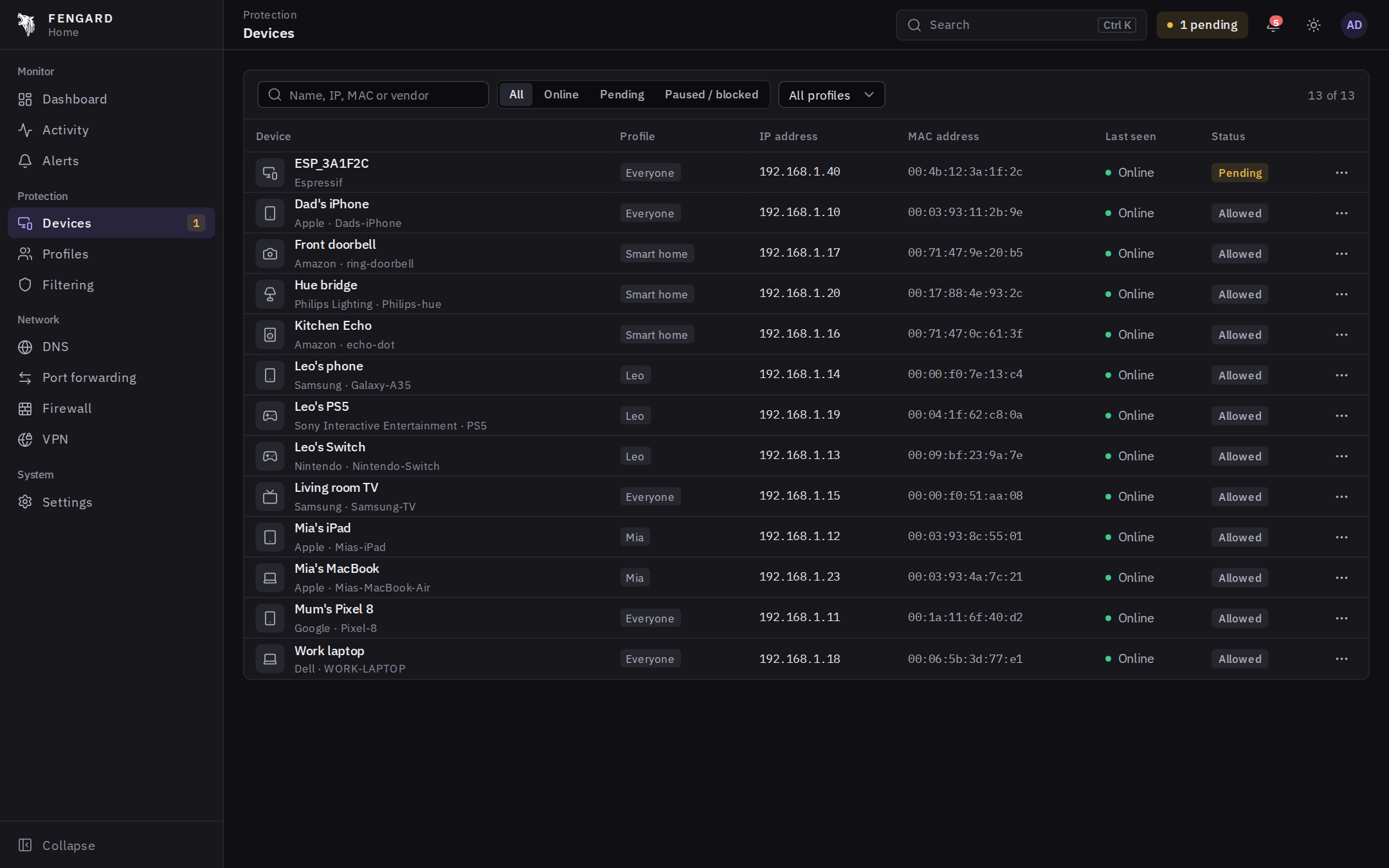Open the more menu for Hue bridge
This screenshot has width=1389, height=868.
1341,294
